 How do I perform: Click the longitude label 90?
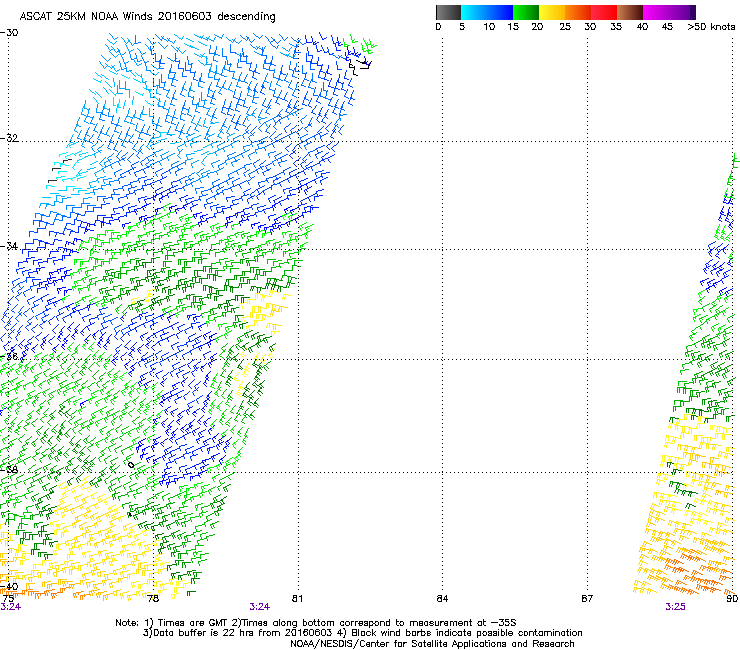pyautogui.click(x=732, y=599)
